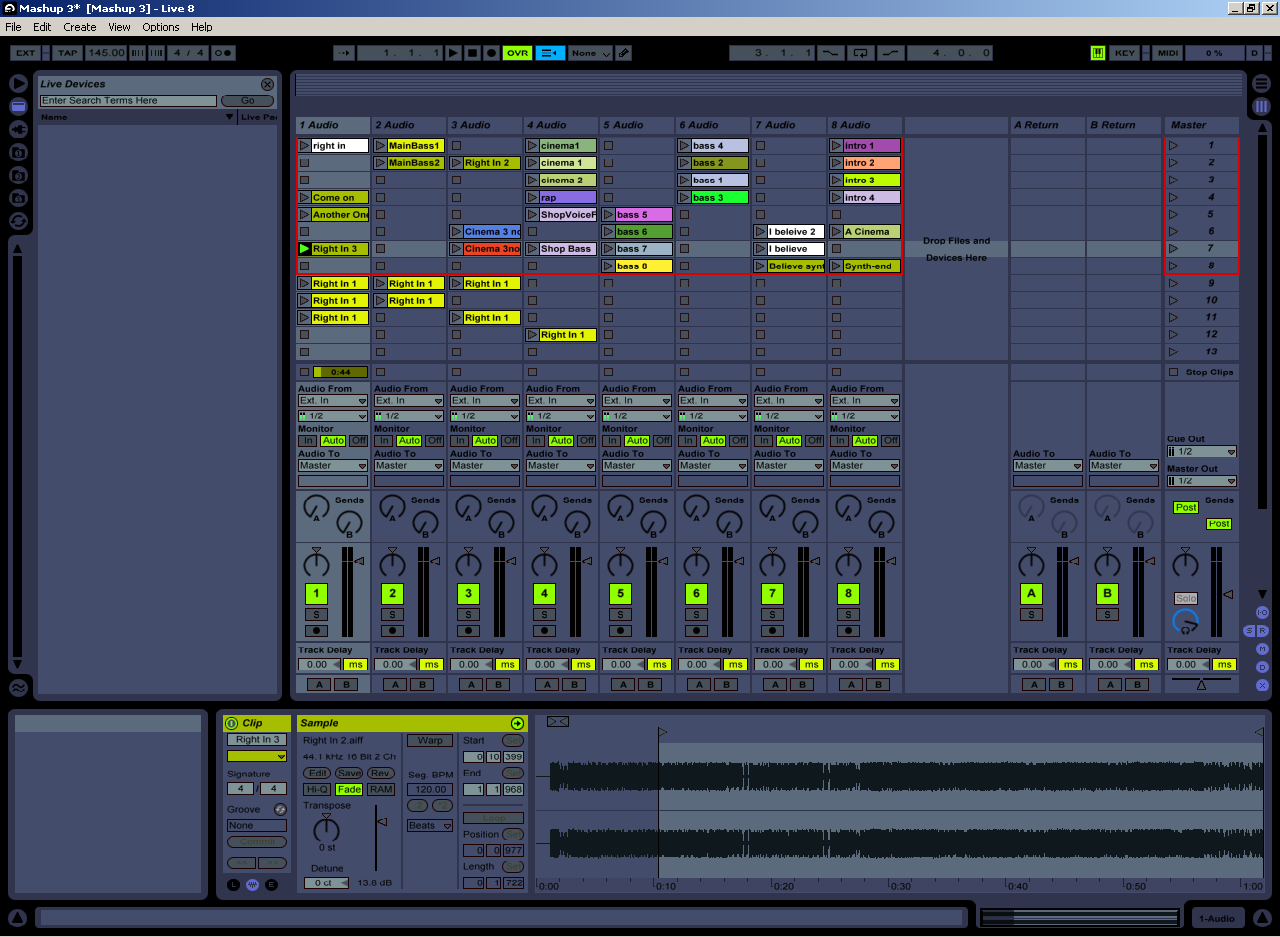Enable the Hi-Q sample switch
The height and width of the screenshot is (937, 1280).
tap(317, 790)
